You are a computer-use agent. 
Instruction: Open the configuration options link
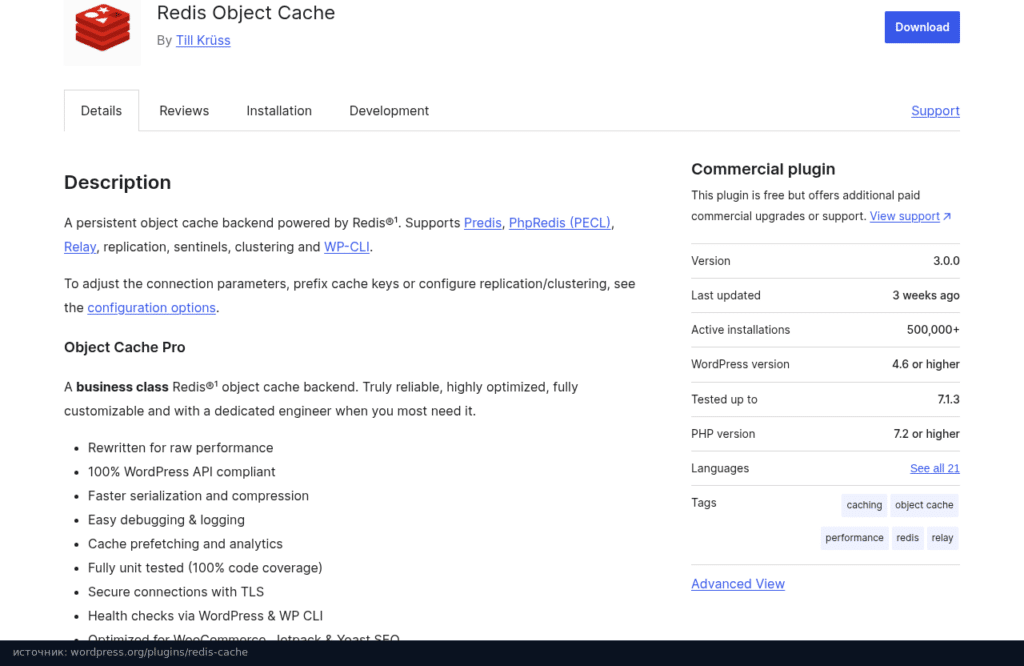point(152,308)
